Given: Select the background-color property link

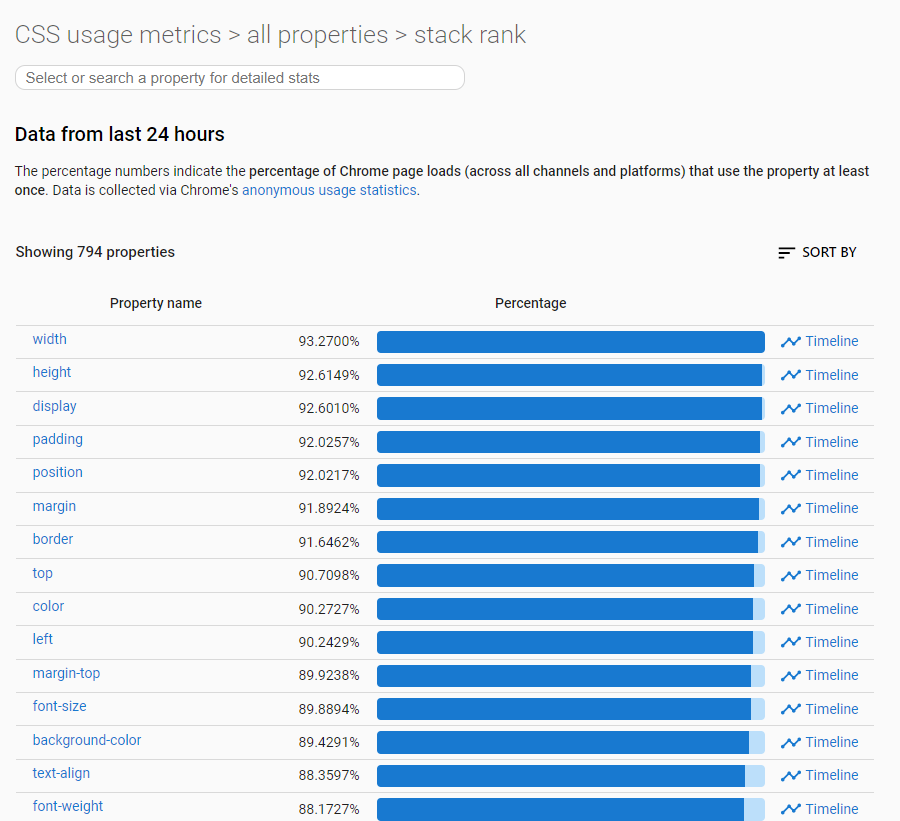Looking at the screenshot, I should tap(87, 741).
